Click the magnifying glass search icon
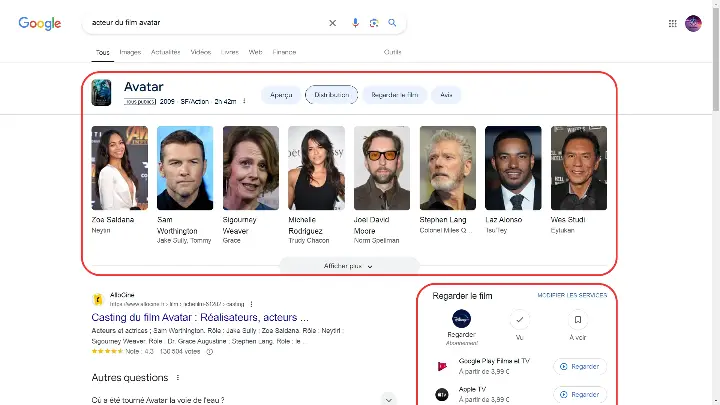720x405 pixels. [392, 22]
